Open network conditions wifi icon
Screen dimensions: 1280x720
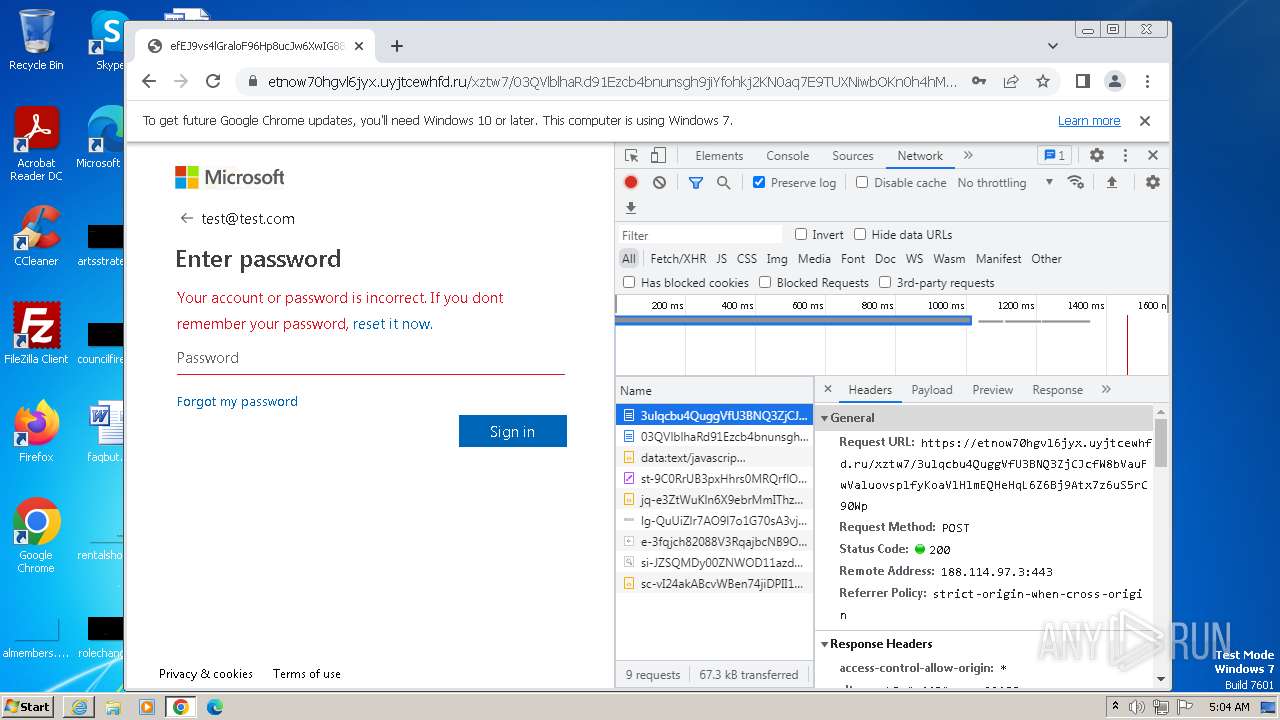(x=1076, y=182)
